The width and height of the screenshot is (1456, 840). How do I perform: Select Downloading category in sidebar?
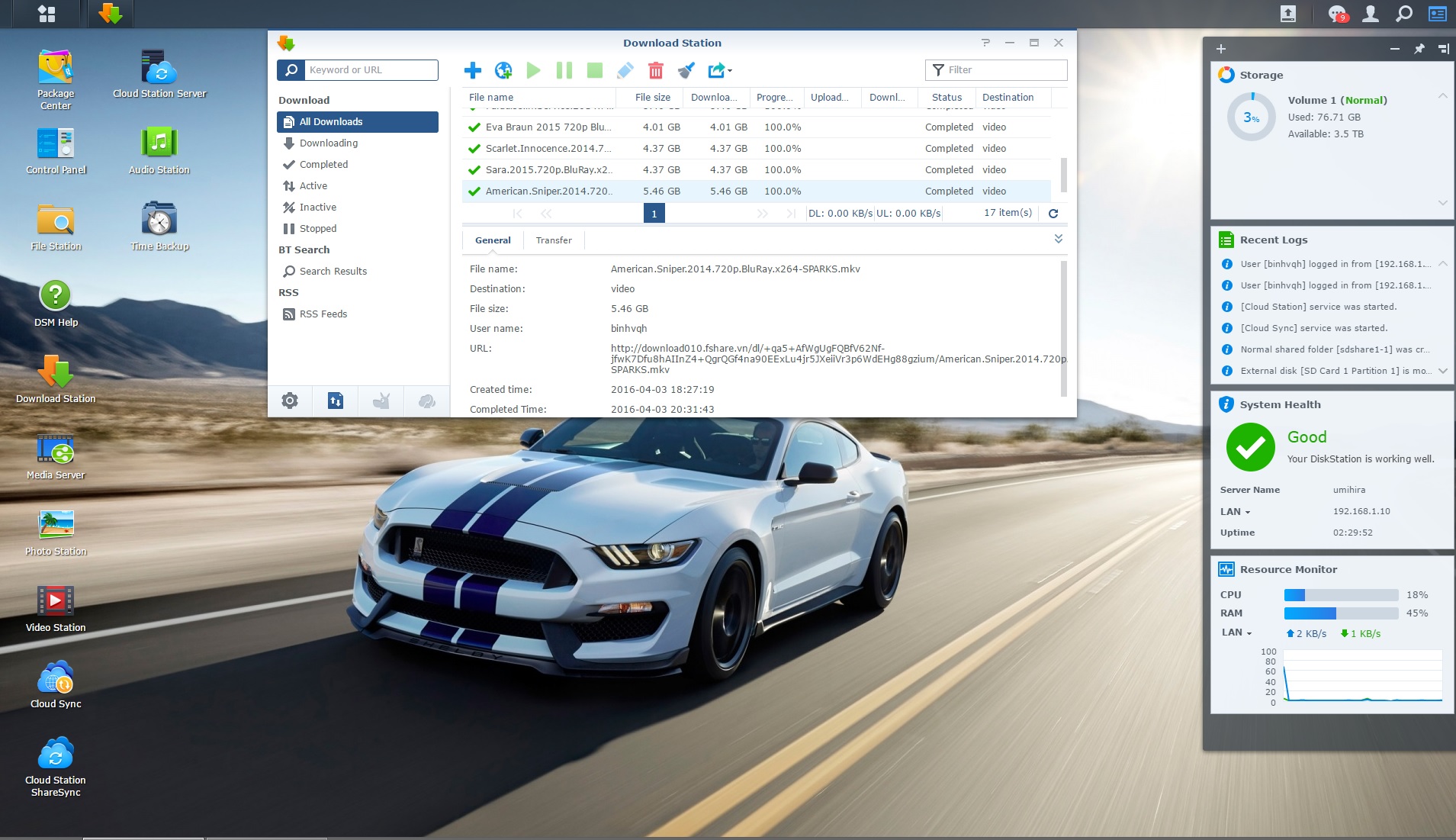(x=358, y=143)
